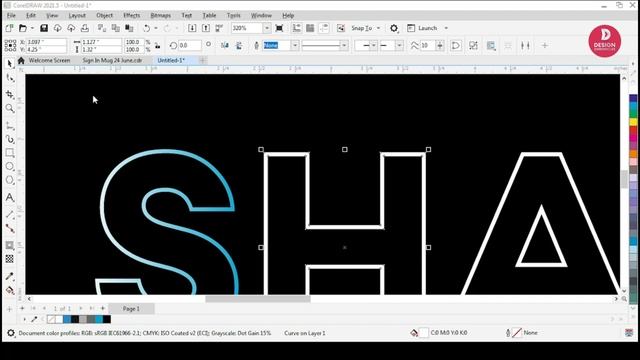Toggle the Close curve button

point(456,45)
